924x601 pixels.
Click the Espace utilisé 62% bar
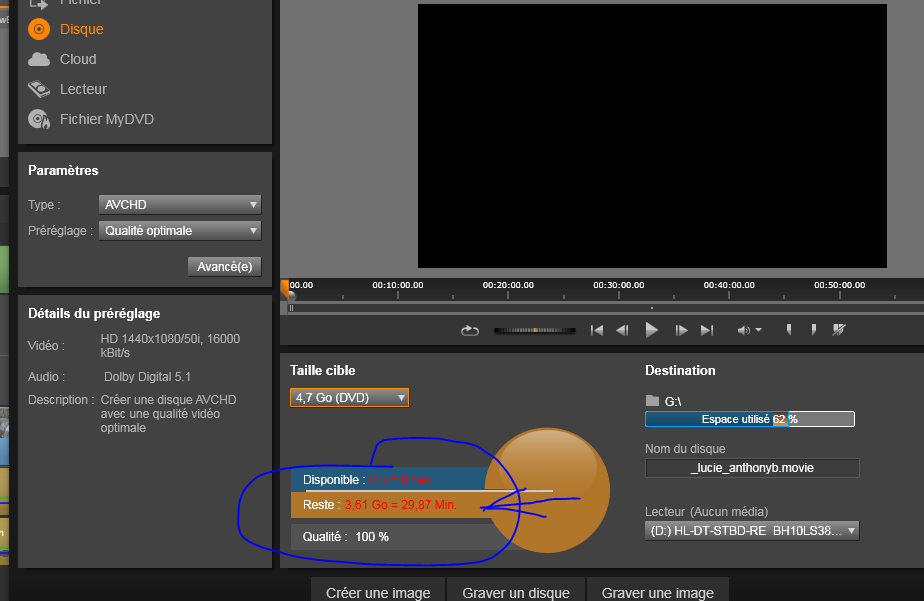(x=750, y=419)
